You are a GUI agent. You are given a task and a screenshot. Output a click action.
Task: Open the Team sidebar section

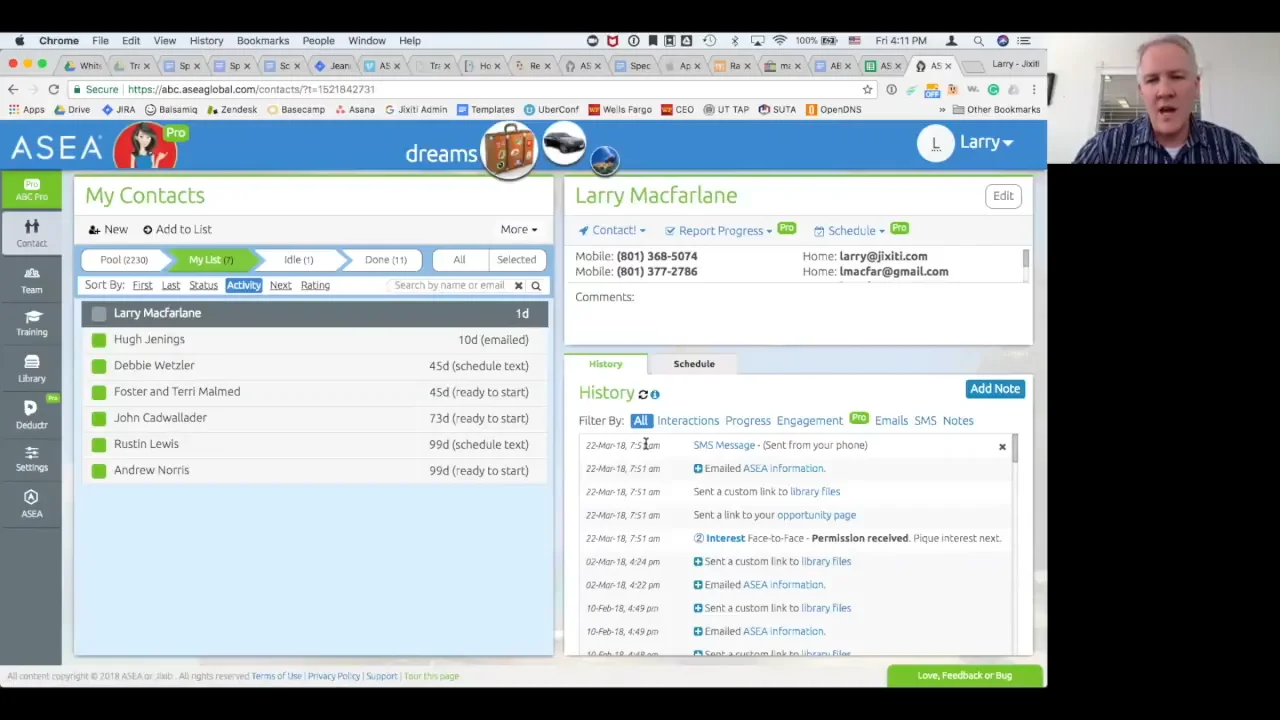31,280
